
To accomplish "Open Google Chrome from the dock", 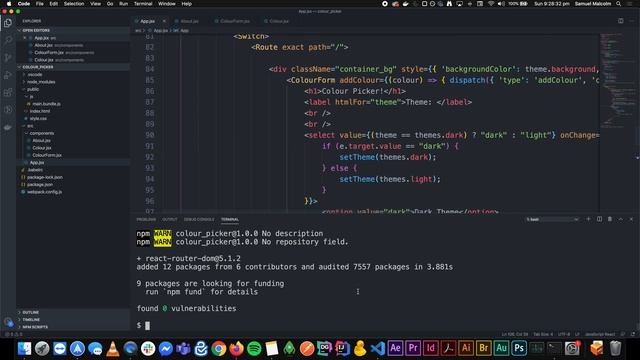I will [219, 349].
